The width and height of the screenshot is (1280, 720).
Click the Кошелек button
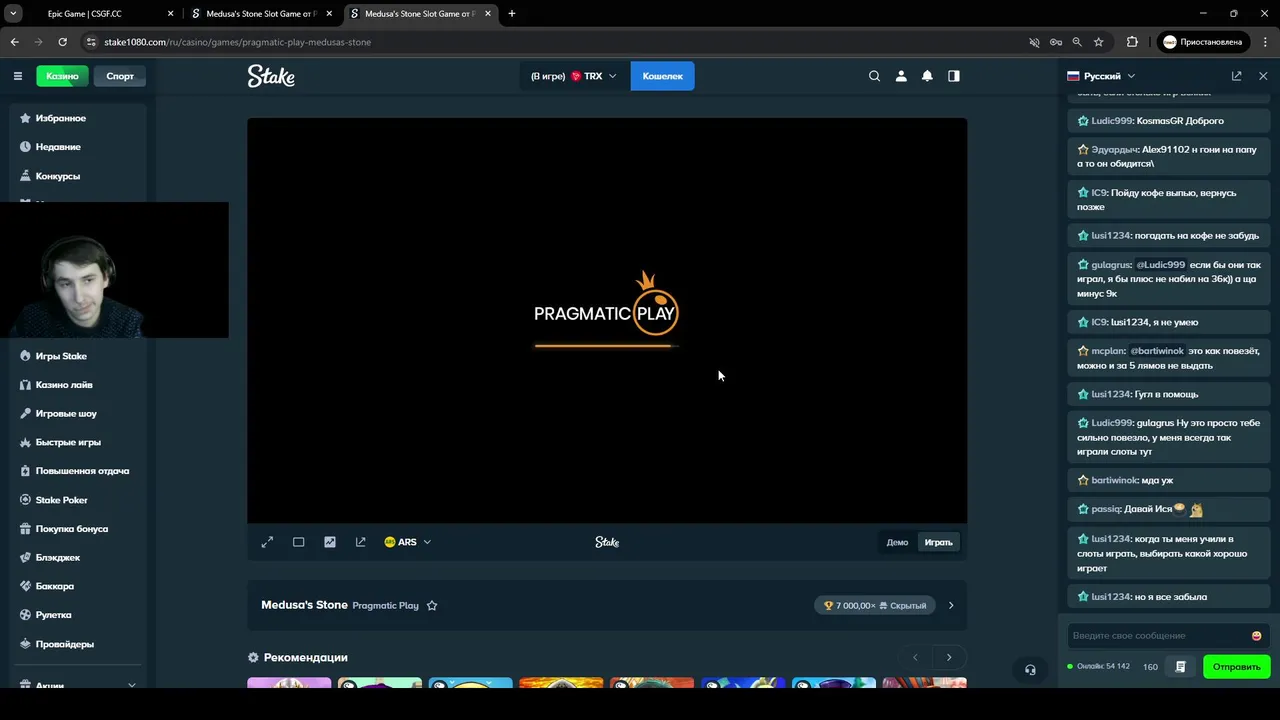(x=662, y=76)
